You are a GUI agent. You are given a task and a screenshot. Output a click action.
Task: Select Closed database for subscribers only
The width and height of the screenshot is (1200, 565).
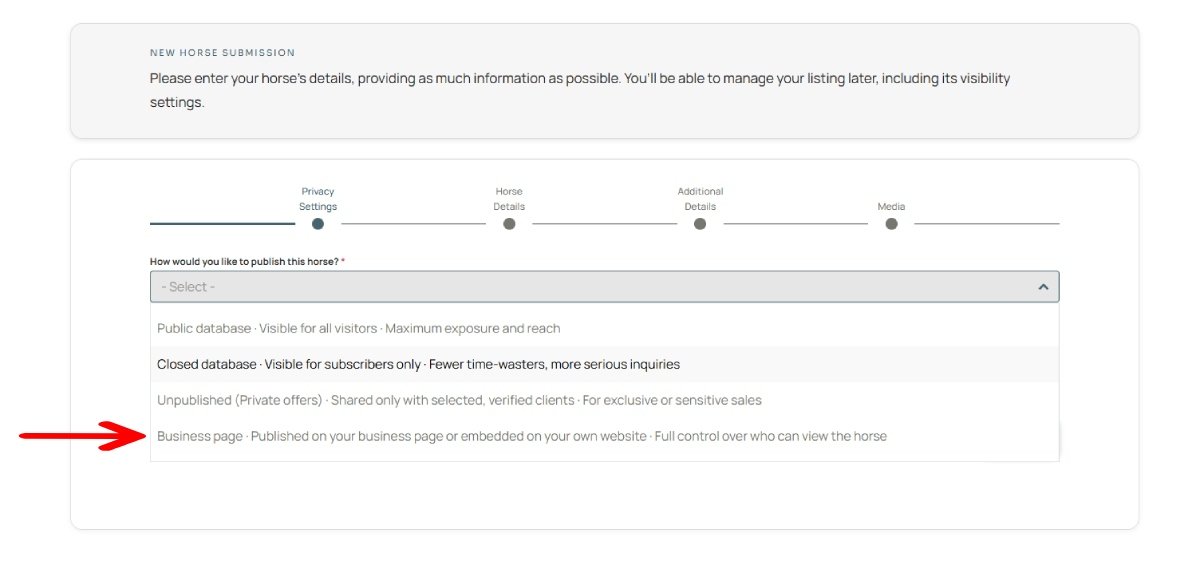pyautogui.click(x=418, y=364)
